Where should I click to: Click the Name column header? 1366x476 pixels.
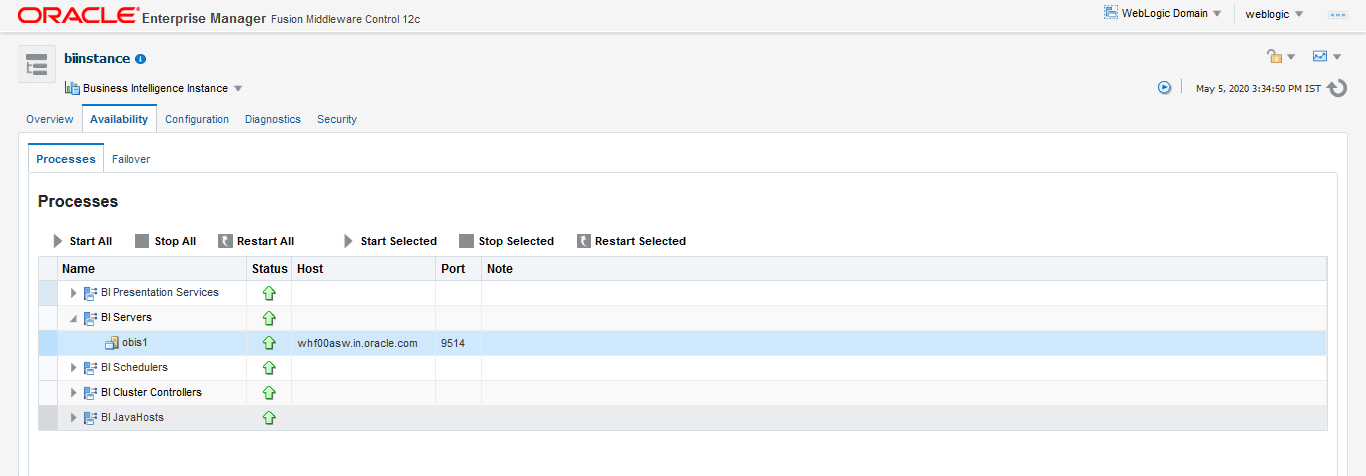(152, 269)
